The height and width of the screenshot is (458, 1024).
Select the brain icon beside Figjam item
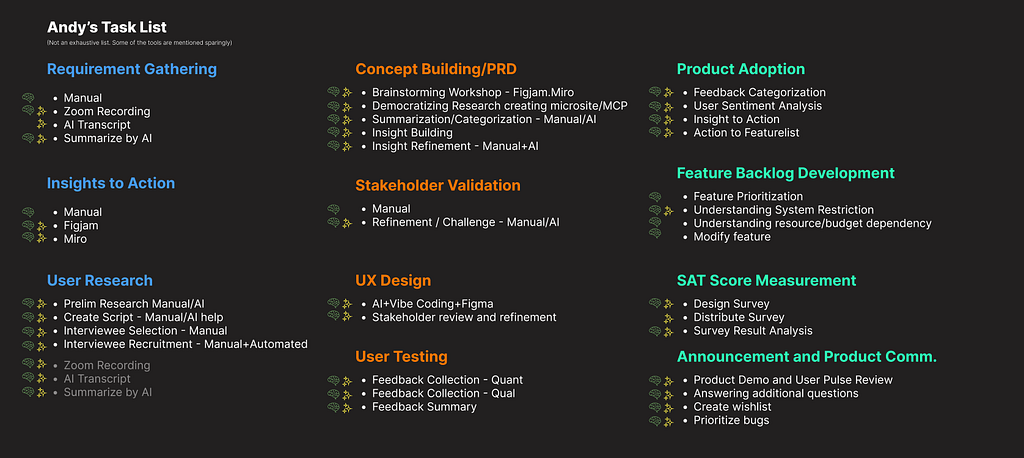[28, 225]
